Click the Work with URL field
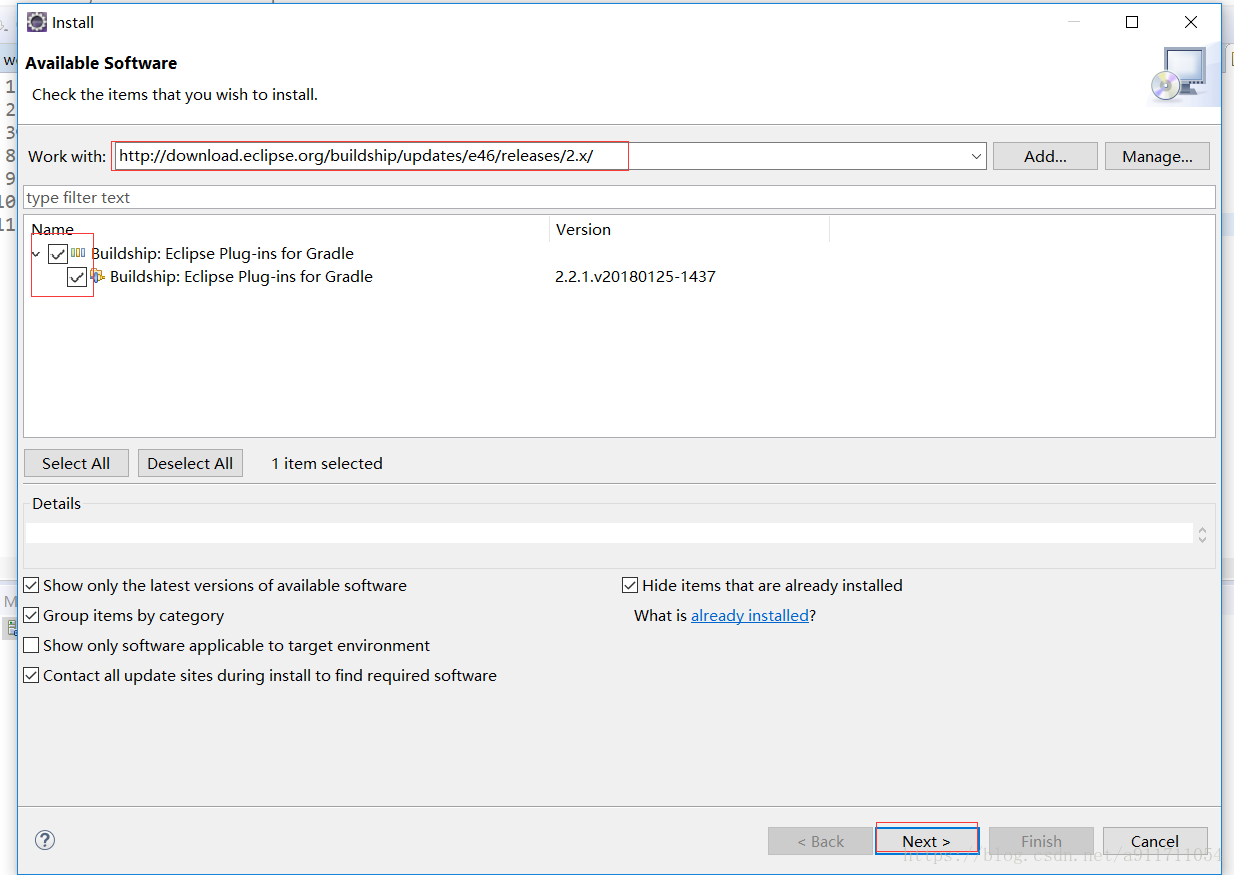This screenshot has width=1234, height=875. tap(550, 156)
